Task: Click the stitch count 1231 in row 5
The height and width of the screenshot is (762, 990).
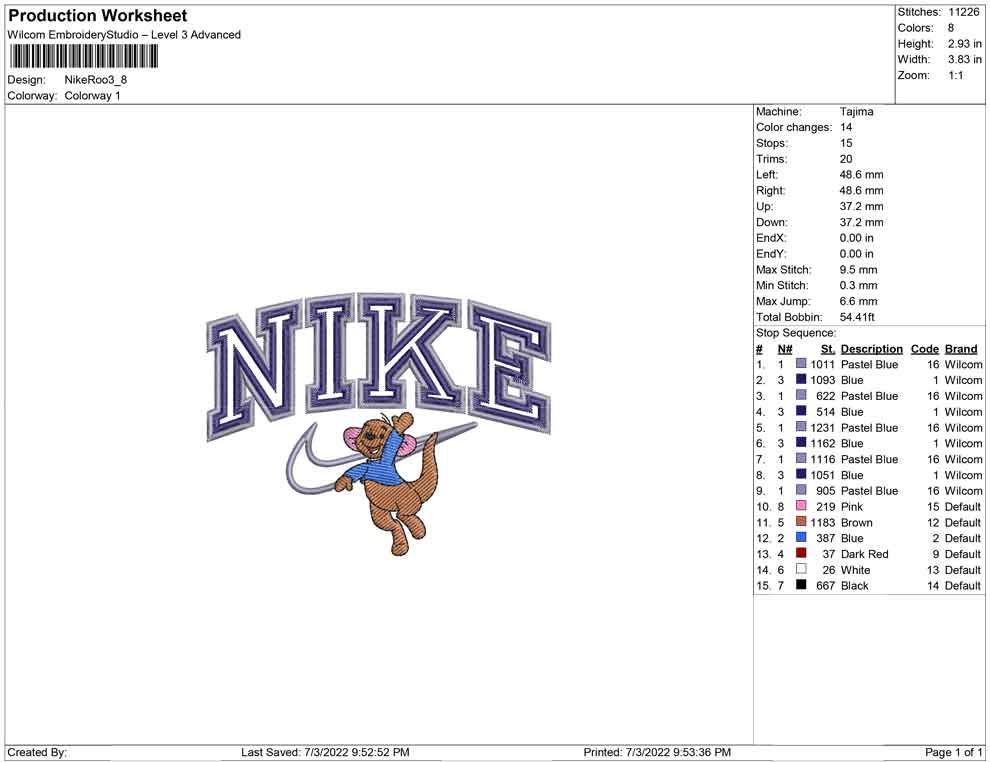Action: 823,427
